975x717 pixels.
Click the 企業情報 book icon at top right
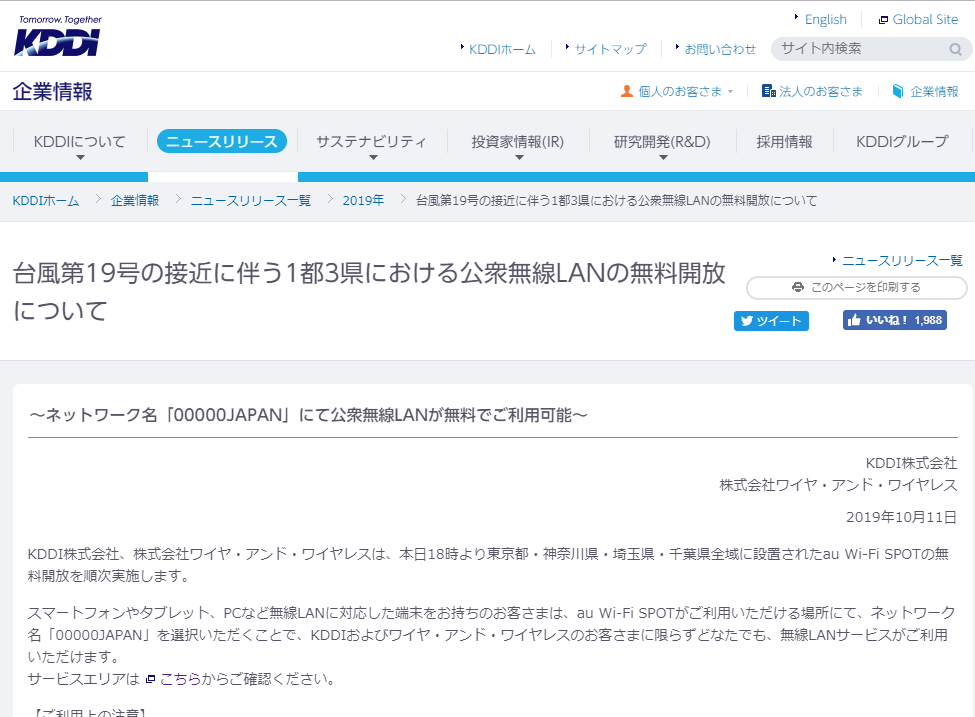pyautogui.click(x=898, y=91)
